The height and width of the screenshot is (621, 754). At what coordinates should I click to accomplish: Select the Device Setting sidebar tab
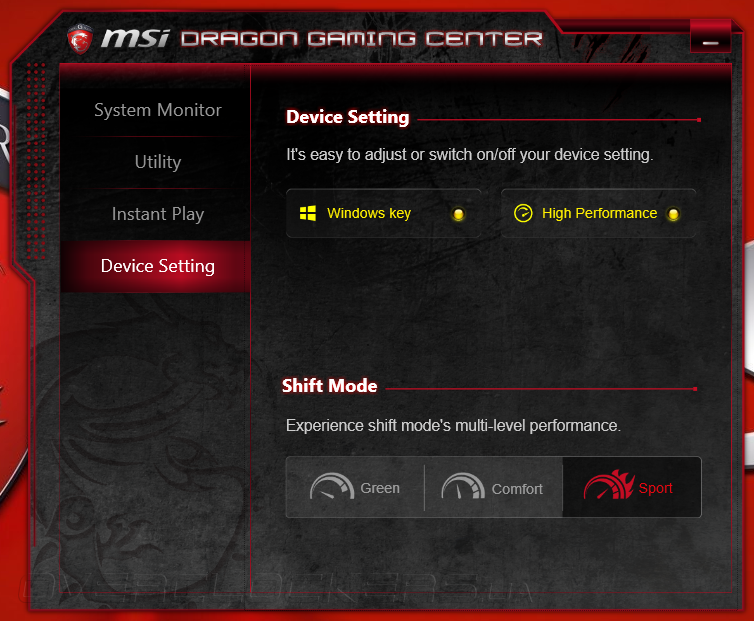click(x=158, y=266)
